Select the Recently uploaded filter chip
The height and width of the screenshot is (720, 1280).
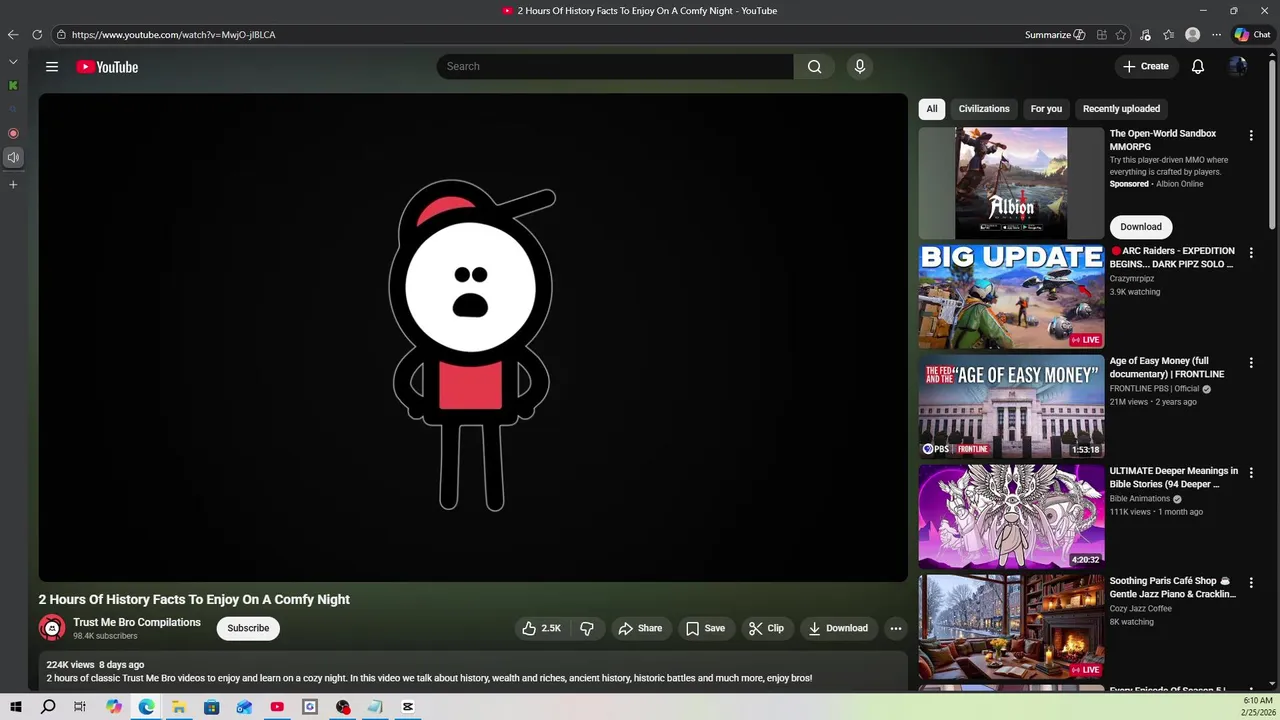point(1121,109)
